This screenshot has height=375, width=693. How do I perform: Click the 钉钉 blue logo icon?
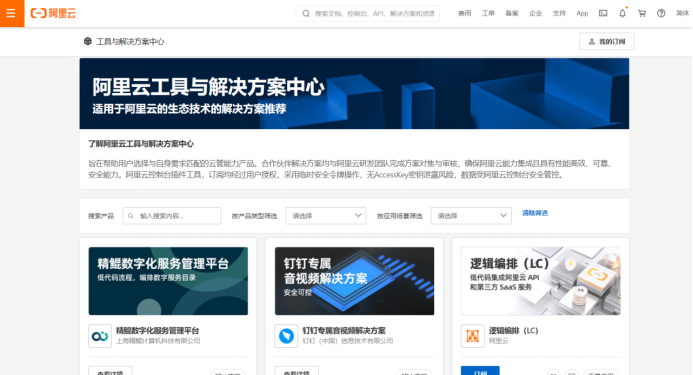click(x=286, y=336)
